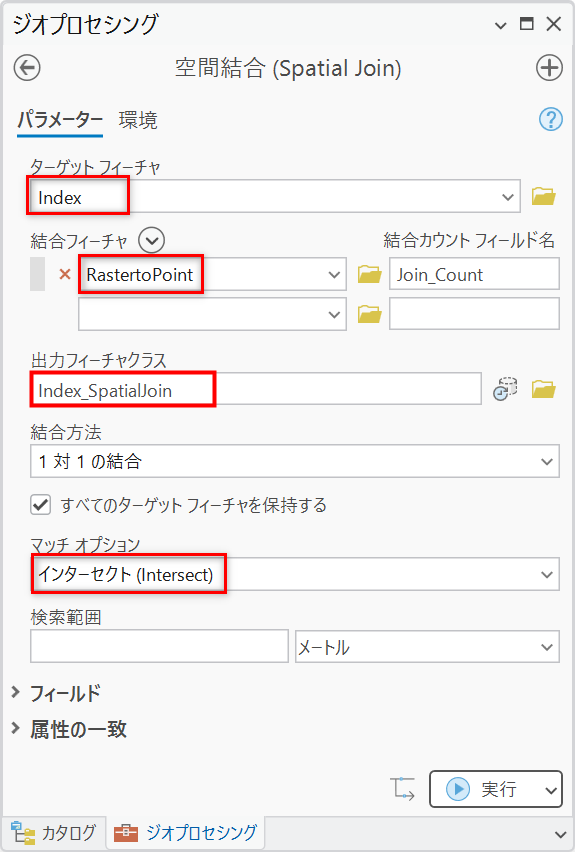Browse folder next to RastertoPoint join feature
Image resolution: width=575 pixels, height=852 pixels.
click(x=369, y=274)
